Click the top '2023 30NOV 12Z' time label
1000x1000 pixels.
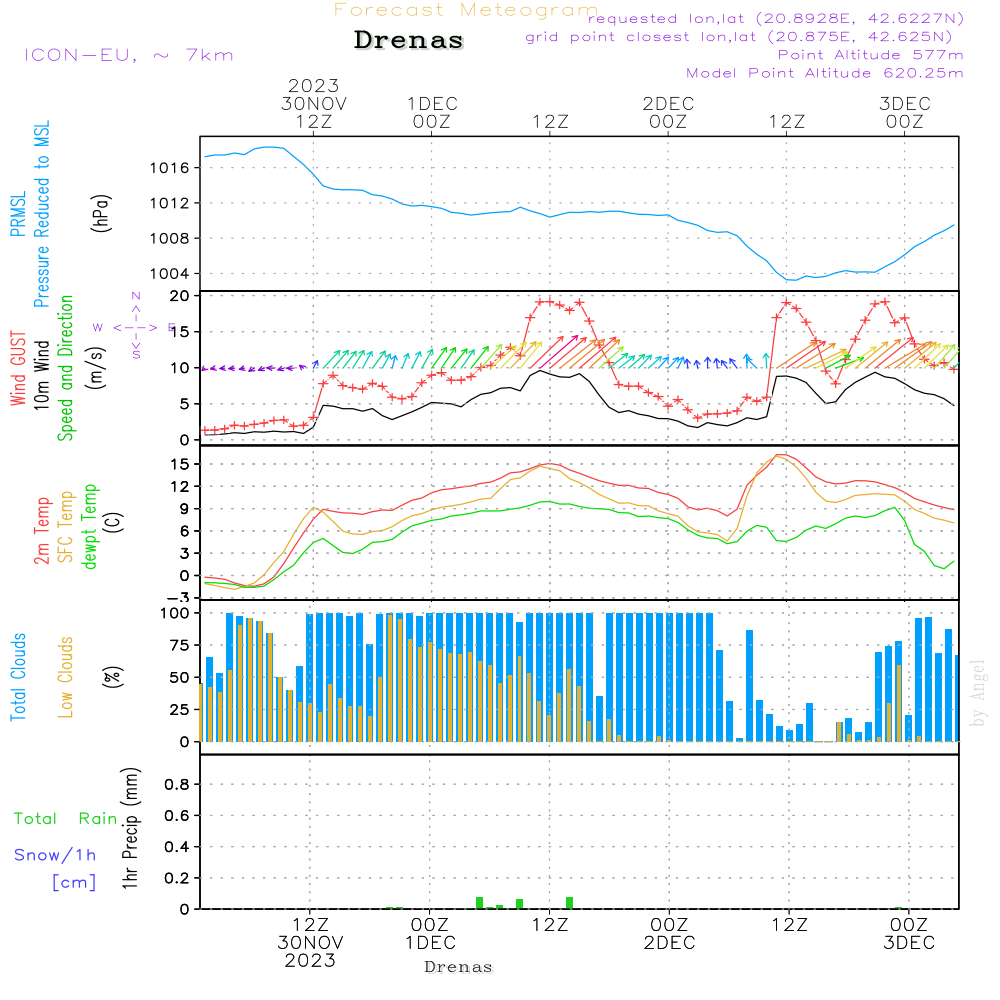[314, 103]
